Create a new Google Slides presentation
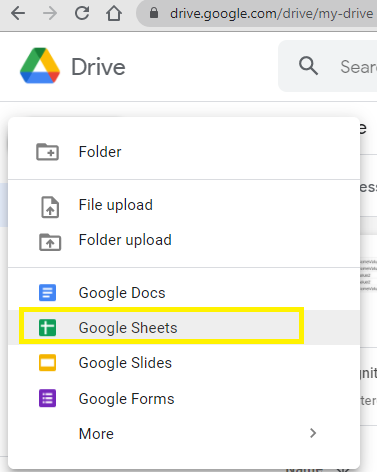The height and width of the screenshot is (472, 377). (184, 363)
